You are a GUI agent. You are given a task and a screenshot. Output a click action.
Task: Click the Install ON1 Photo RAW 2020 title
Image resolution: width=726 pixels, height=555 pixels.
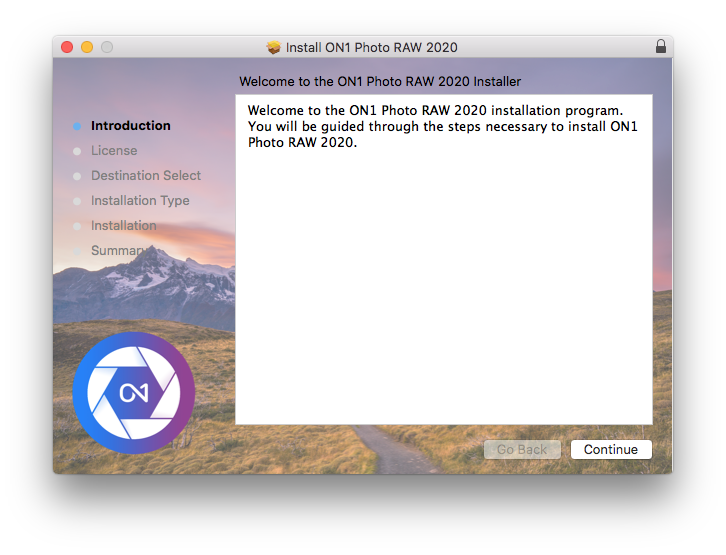pyautogui.click(x=371, y=47)
